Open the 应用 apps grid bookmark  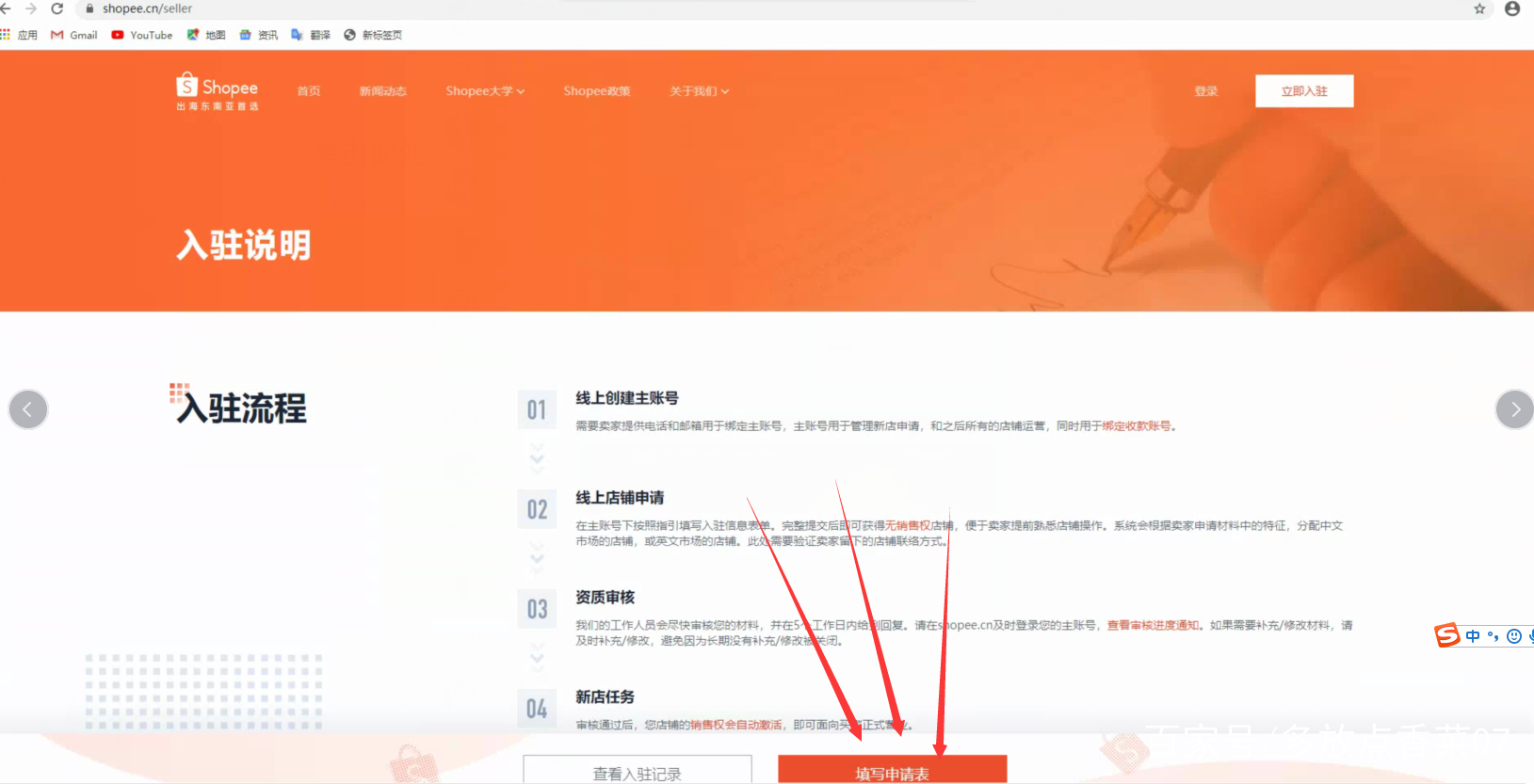click(20, 35)
